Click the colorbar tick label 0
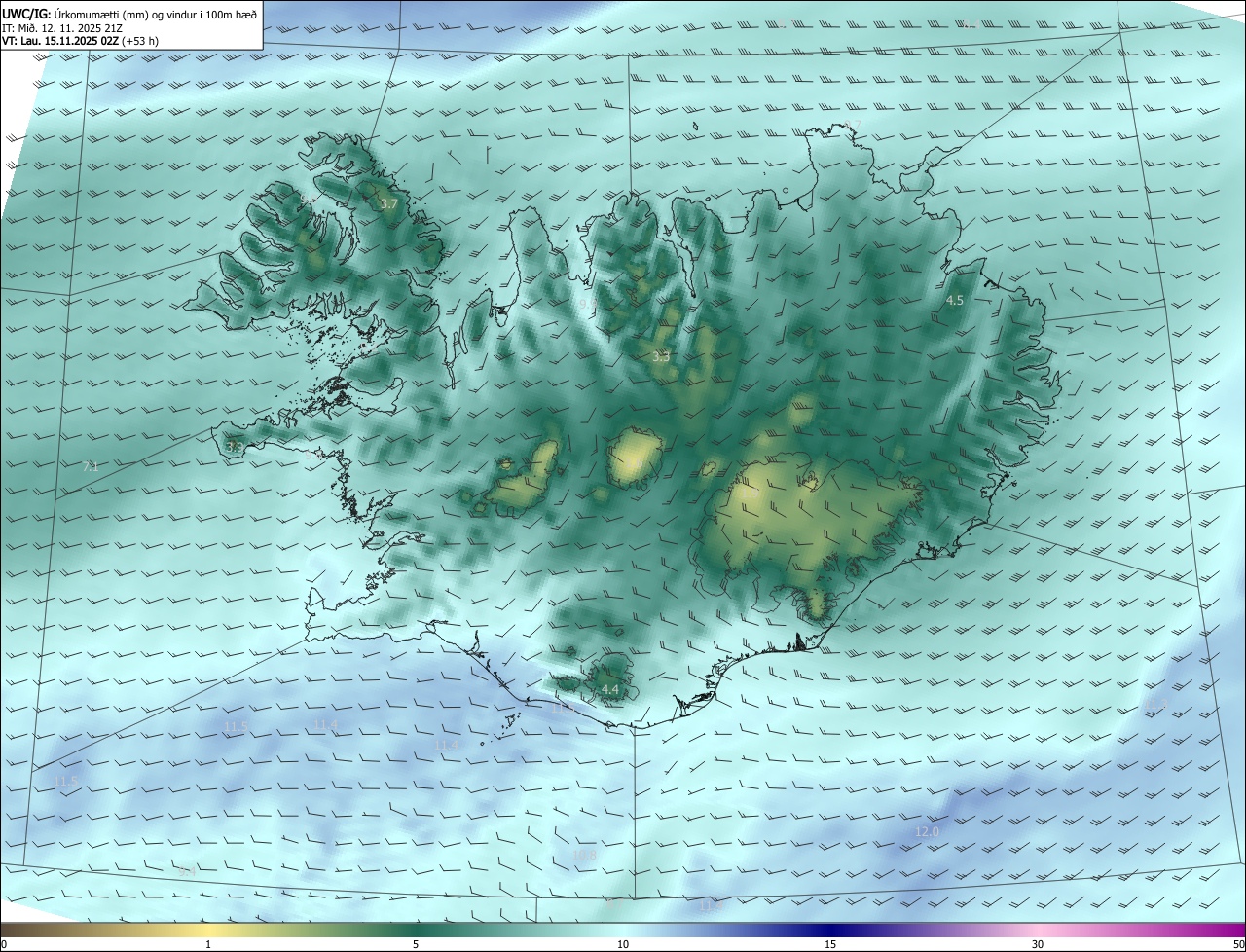 [4, 944]
